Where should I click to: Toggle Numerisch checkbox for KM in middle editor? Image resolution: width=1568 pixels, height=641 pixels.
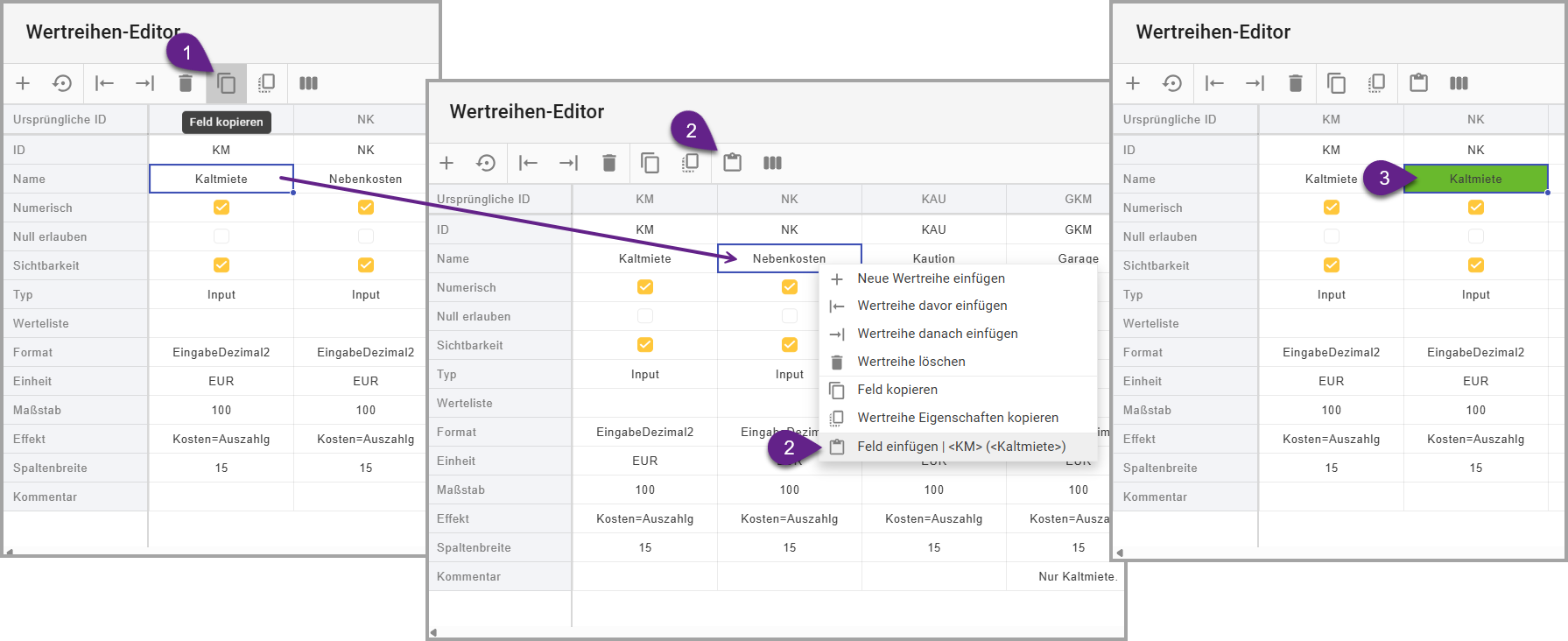(645, 287)
